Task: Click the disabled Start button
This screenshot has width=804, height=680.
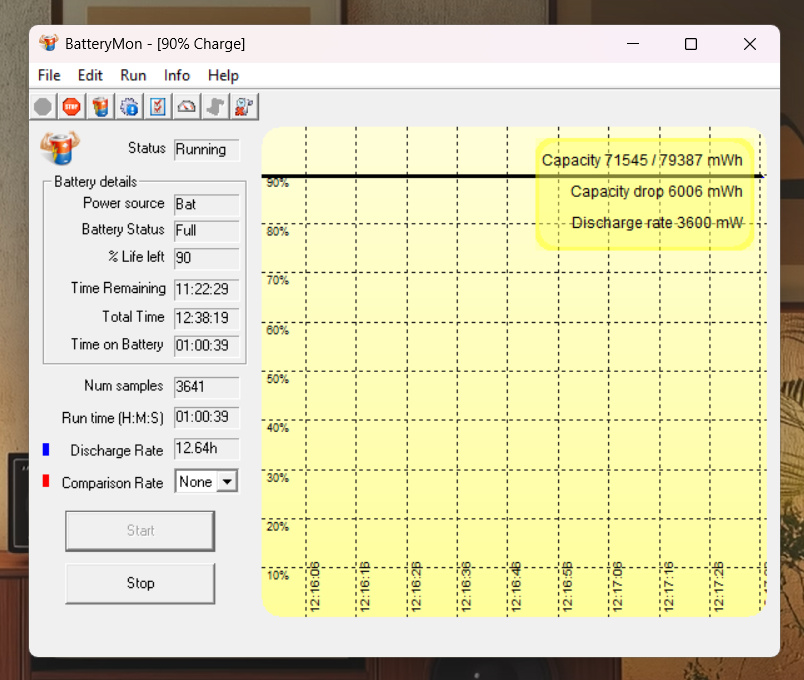Action: [140, 531]
